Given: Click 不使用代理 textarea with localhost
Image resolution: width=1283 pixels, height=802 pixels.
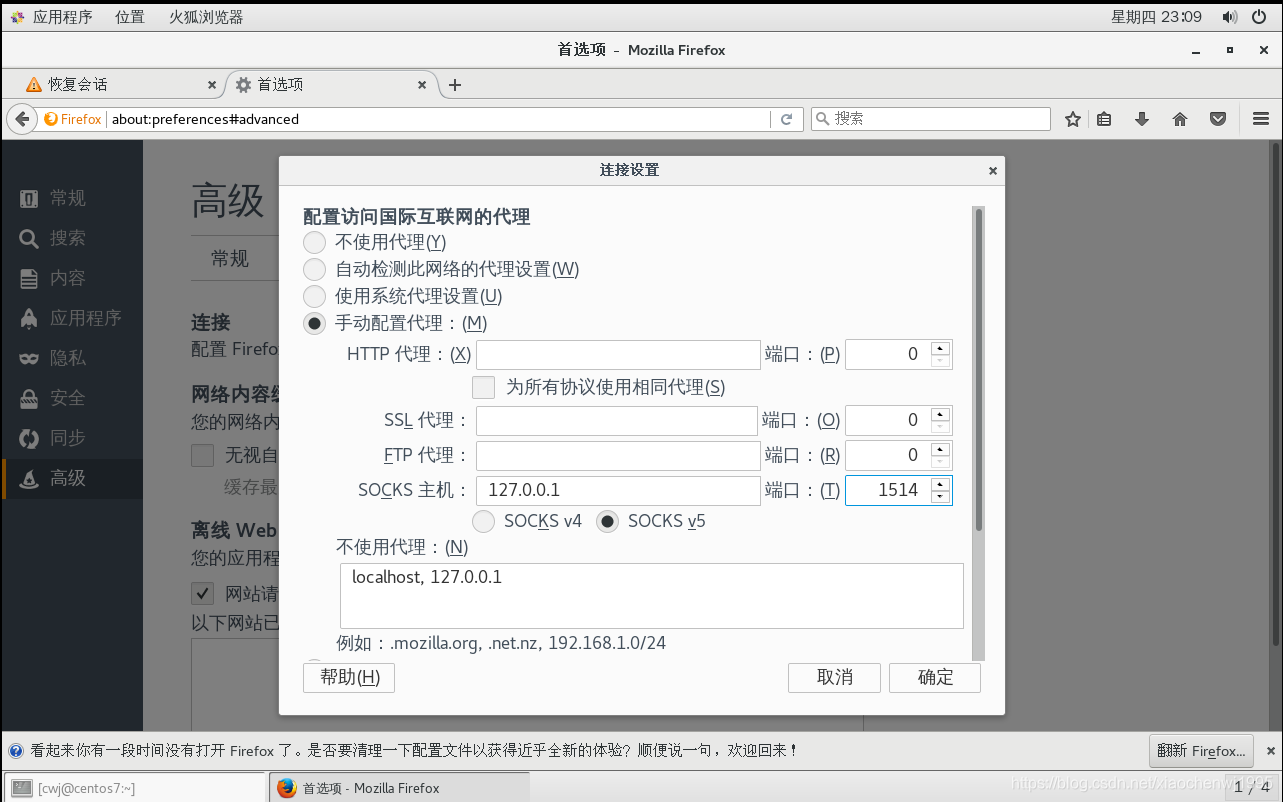Looking at the screenshot, I should 652,596.
